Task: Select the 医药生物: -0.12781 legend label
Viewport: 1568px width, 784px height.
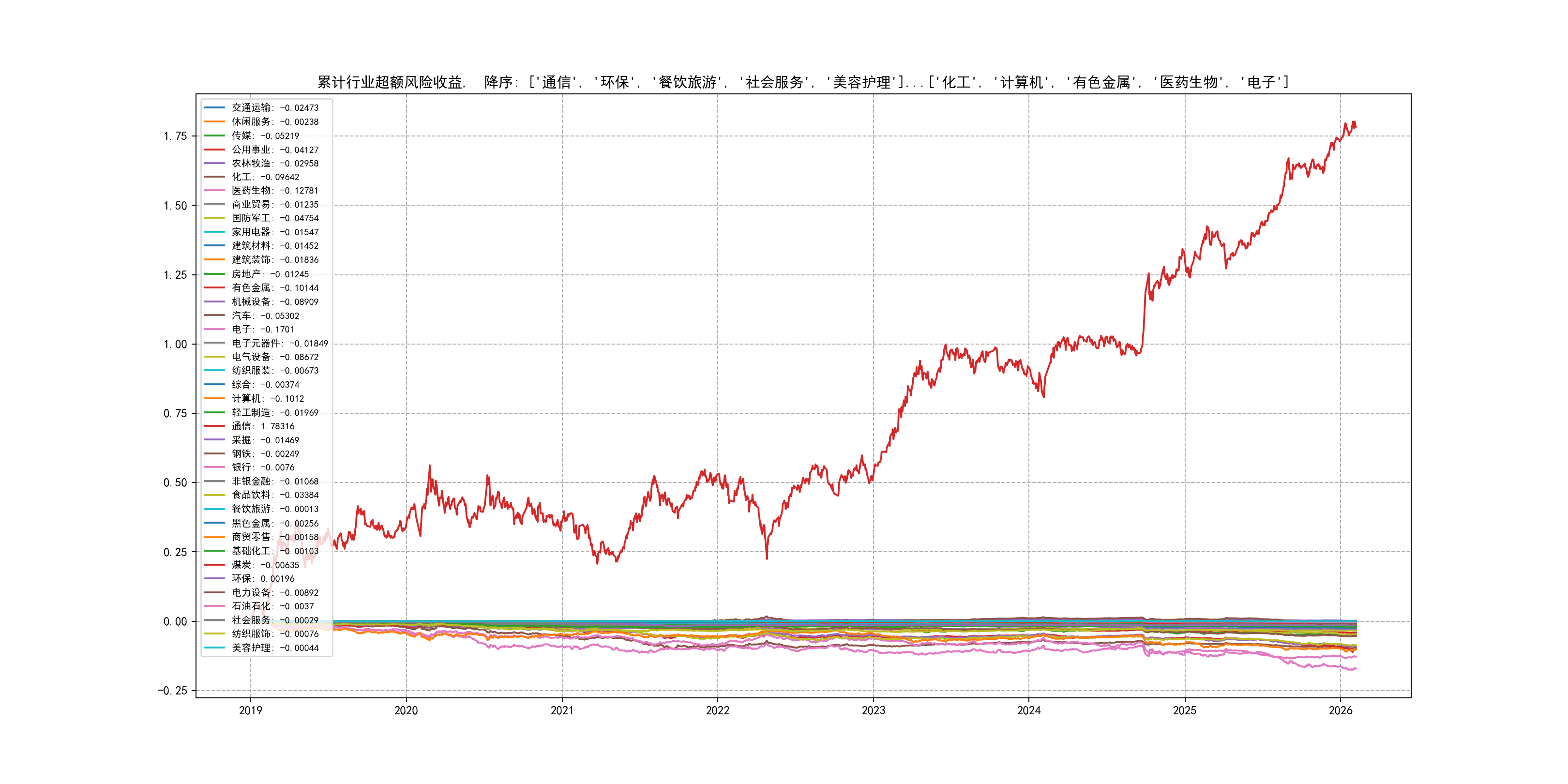Action: [x=274, y=191]
